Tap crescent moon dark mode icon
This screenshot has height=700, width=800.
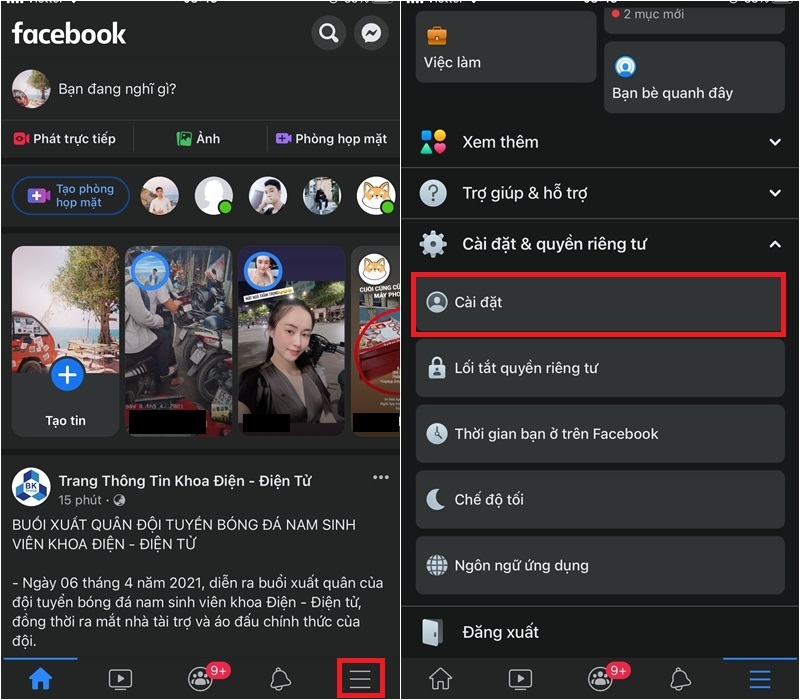click(x=436, y=499)
